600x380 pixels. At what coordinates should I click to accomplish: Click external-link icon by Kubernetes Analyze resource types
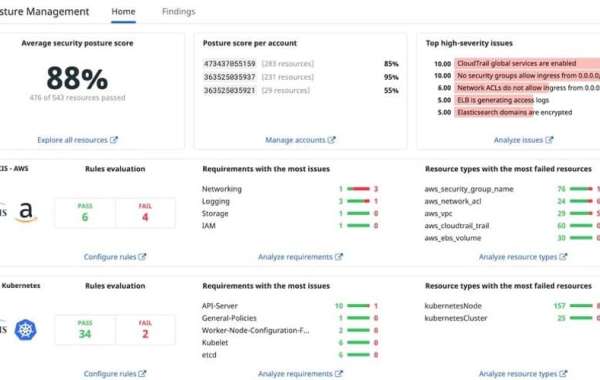click(563, 373)
